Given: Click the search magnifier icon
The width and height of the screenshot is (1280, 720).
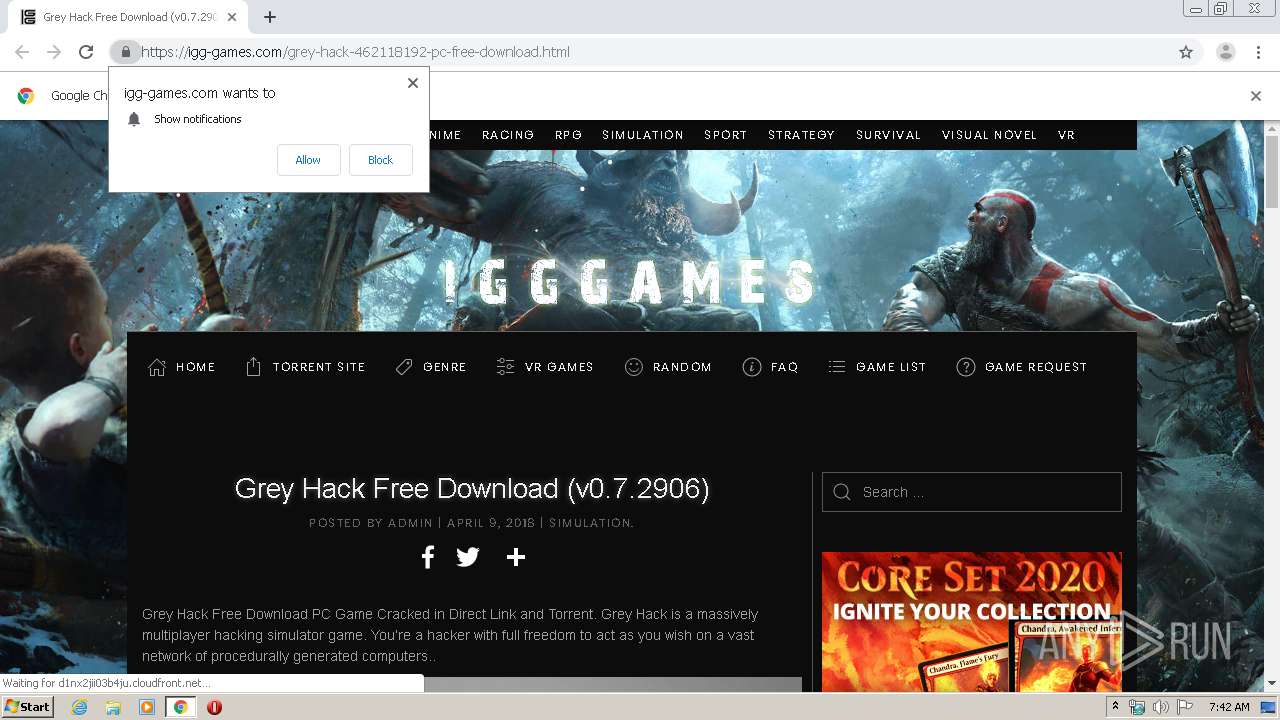Looking at the screenshot, I should pos(842,492).
